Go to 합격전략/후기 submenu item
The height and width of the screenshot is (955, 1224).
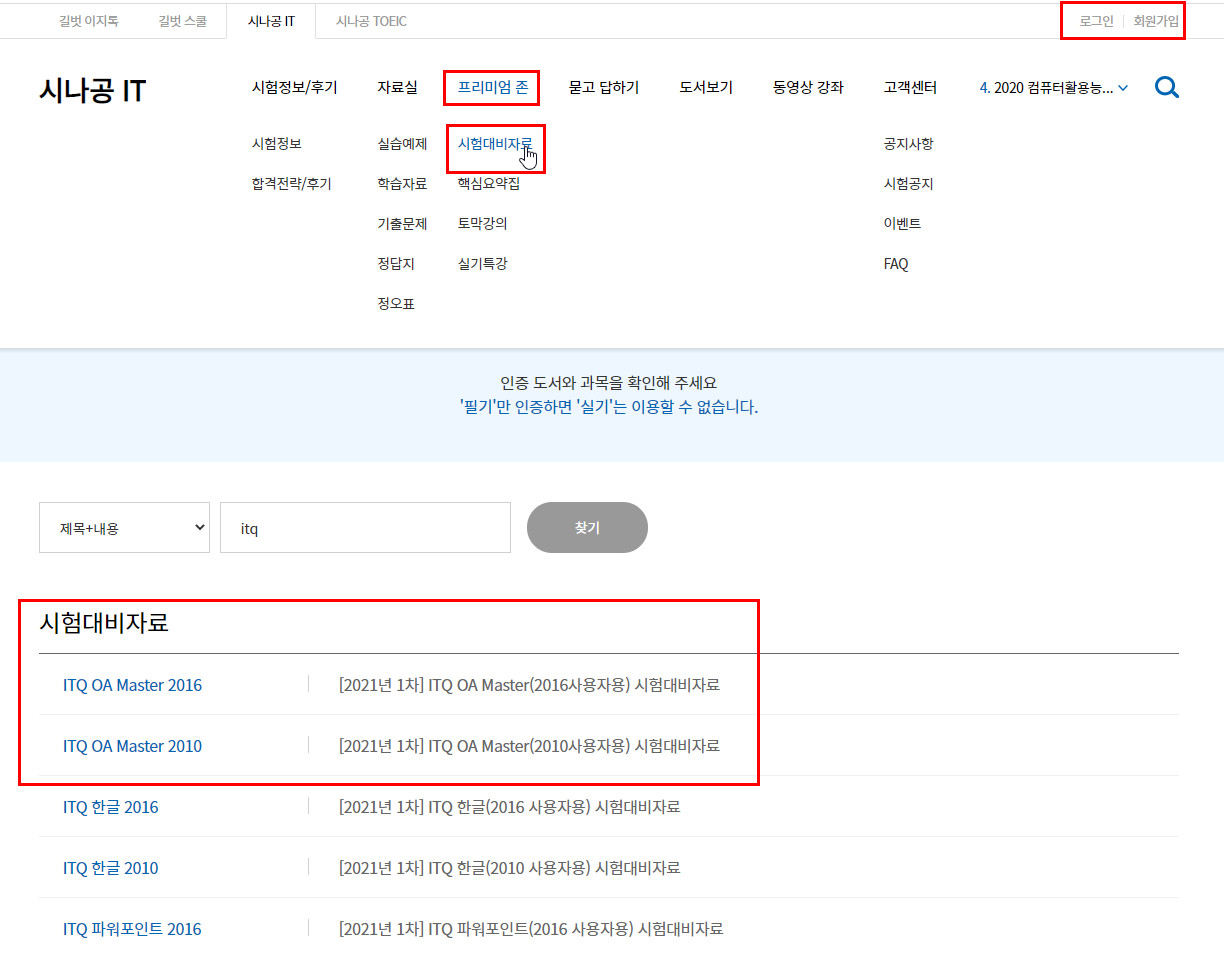(291, 184)
